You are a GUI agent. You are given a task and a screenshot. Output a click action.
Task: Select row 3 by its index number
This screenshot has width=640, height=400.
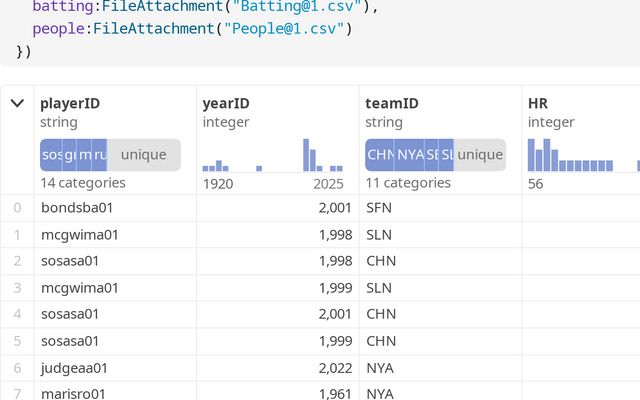pyautogui.click(x=16, y=288)
